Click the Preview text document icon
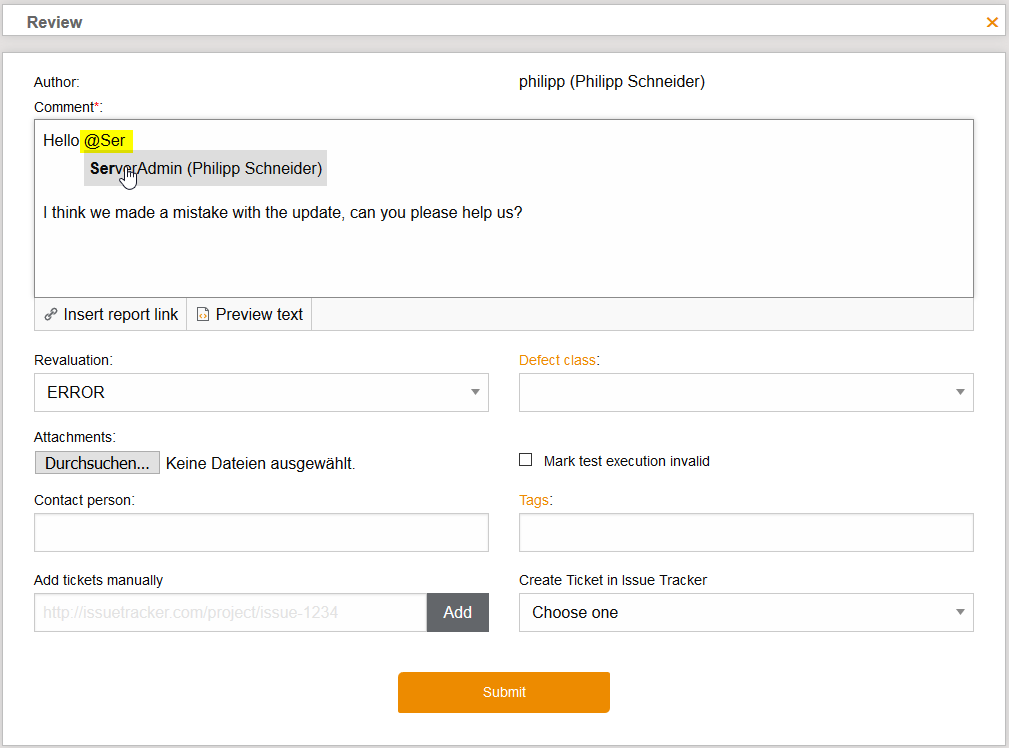Image resolution: width=1009 pixels, height=748 pixels. [203, 315]
